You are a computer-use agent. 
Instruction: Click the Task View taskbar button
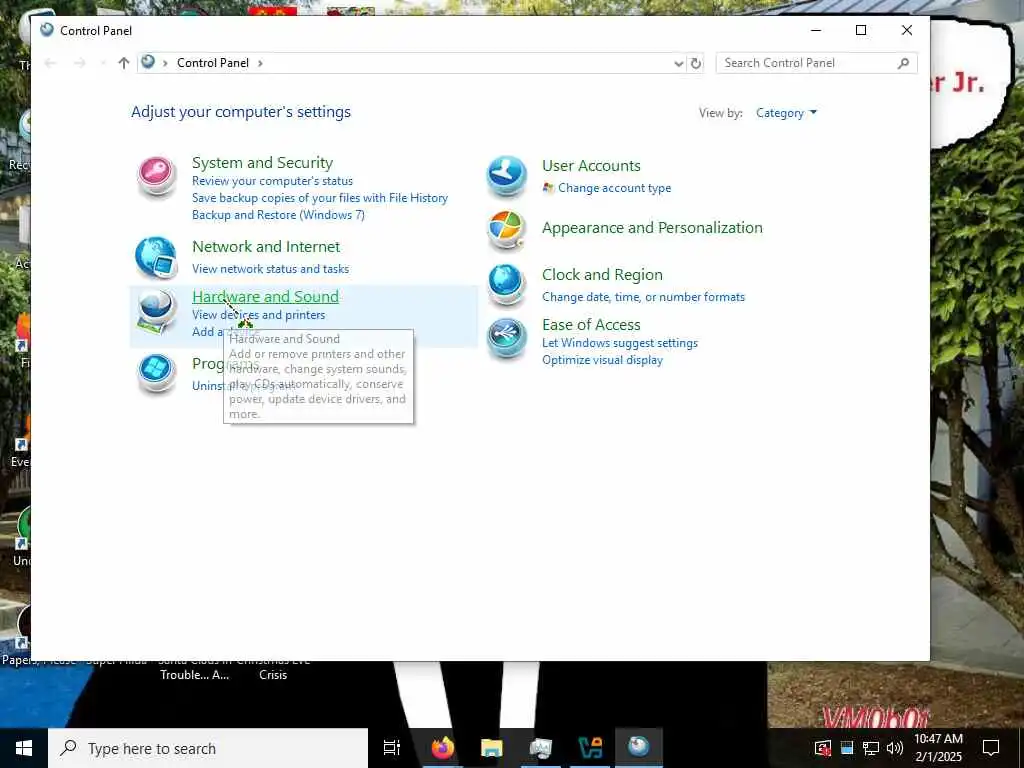392,748
